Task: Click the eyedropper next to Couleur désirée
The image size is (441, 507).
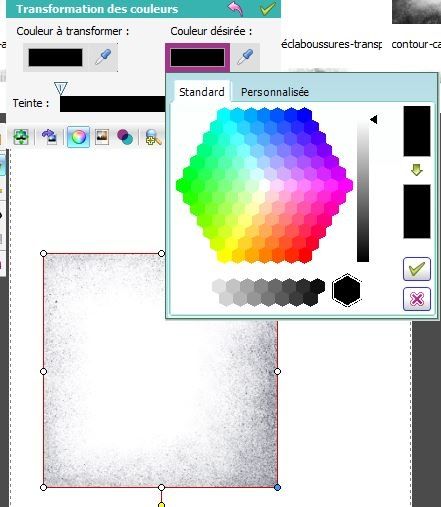Action: point(245,57)
